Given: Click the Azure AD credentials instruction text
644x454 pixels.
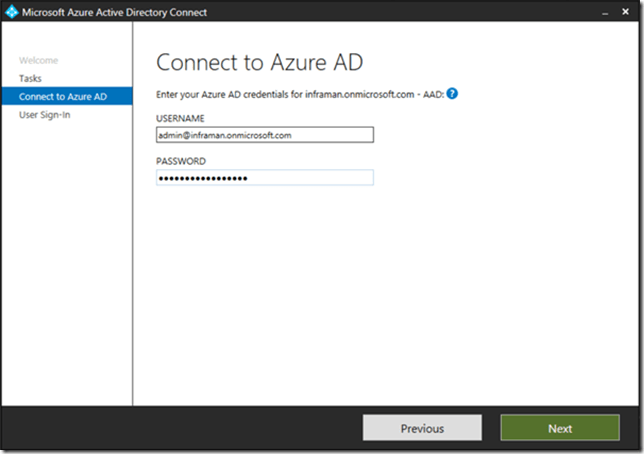Looking at the screenshot, I should point(298,93).
